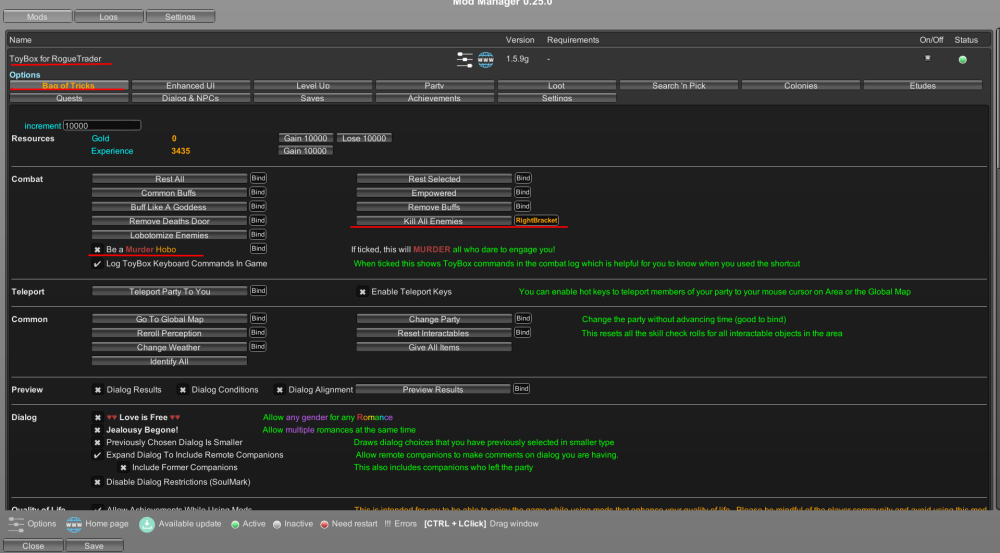Open ToyBox home page globe icon
The width and height of the screenshot is (1000, 553).
[486, 60]
